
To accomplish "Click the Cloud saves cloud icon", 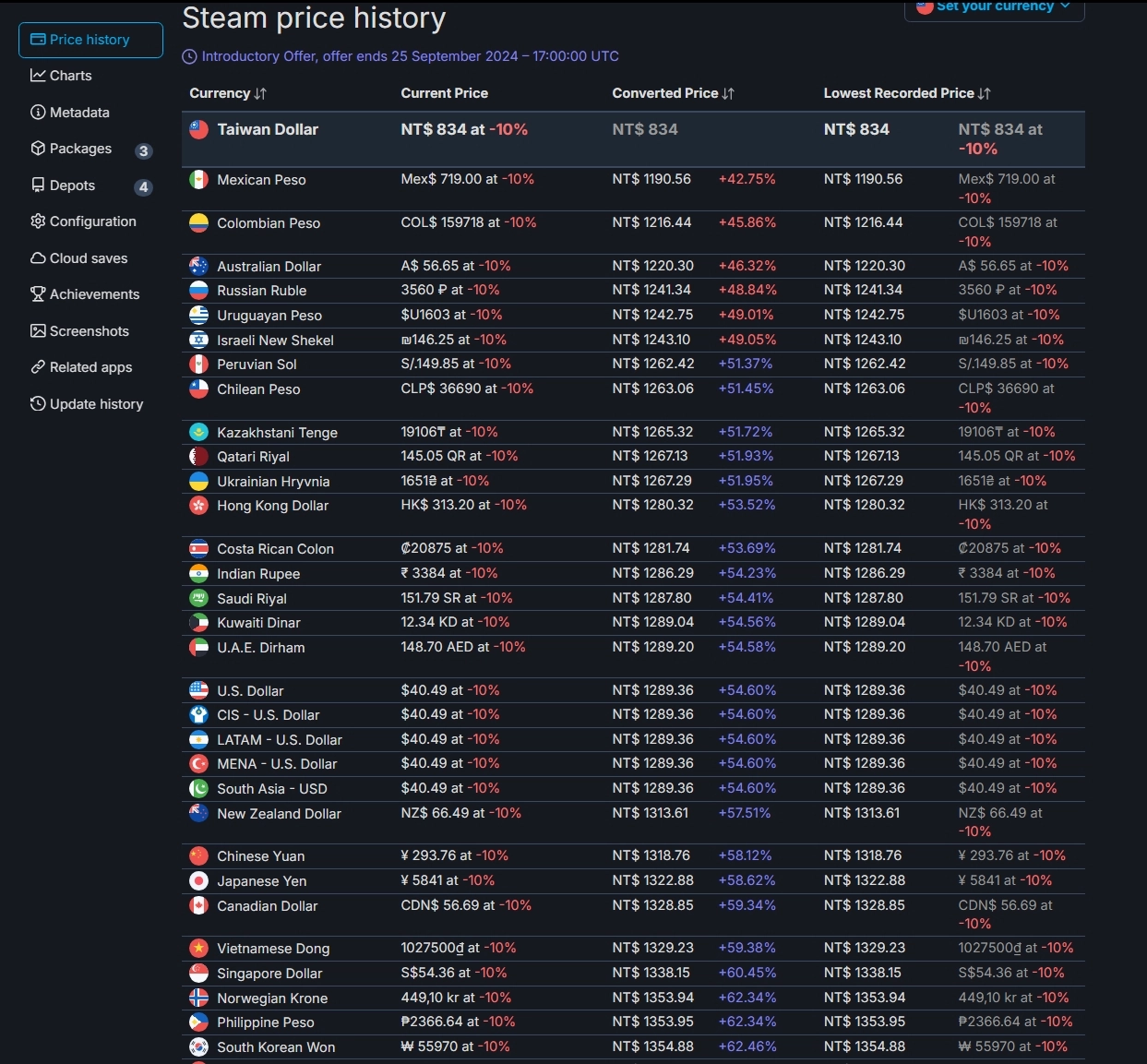I will click(38, 258).
